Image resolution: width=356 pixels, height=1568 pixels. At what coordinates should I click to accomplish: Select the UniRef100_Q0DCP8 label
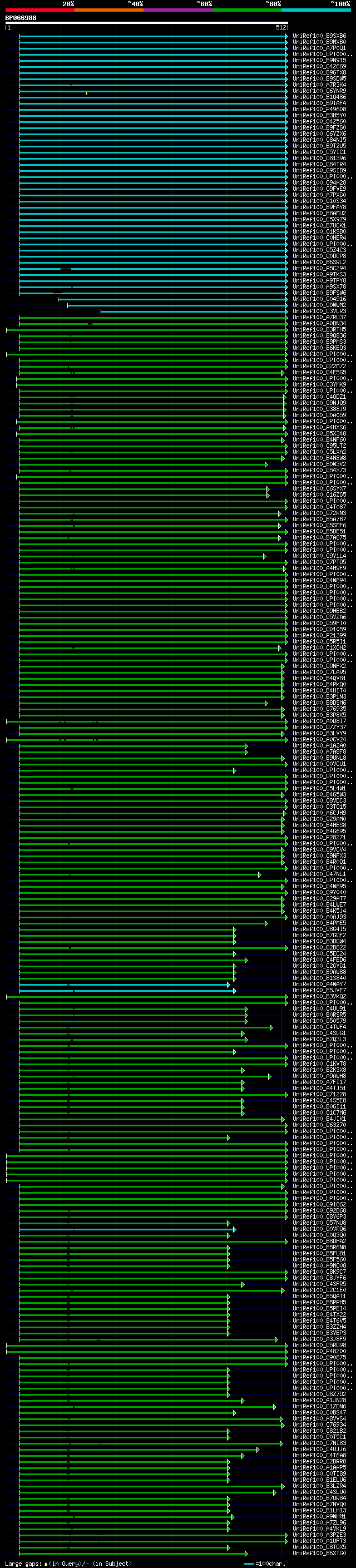(319, 256)
